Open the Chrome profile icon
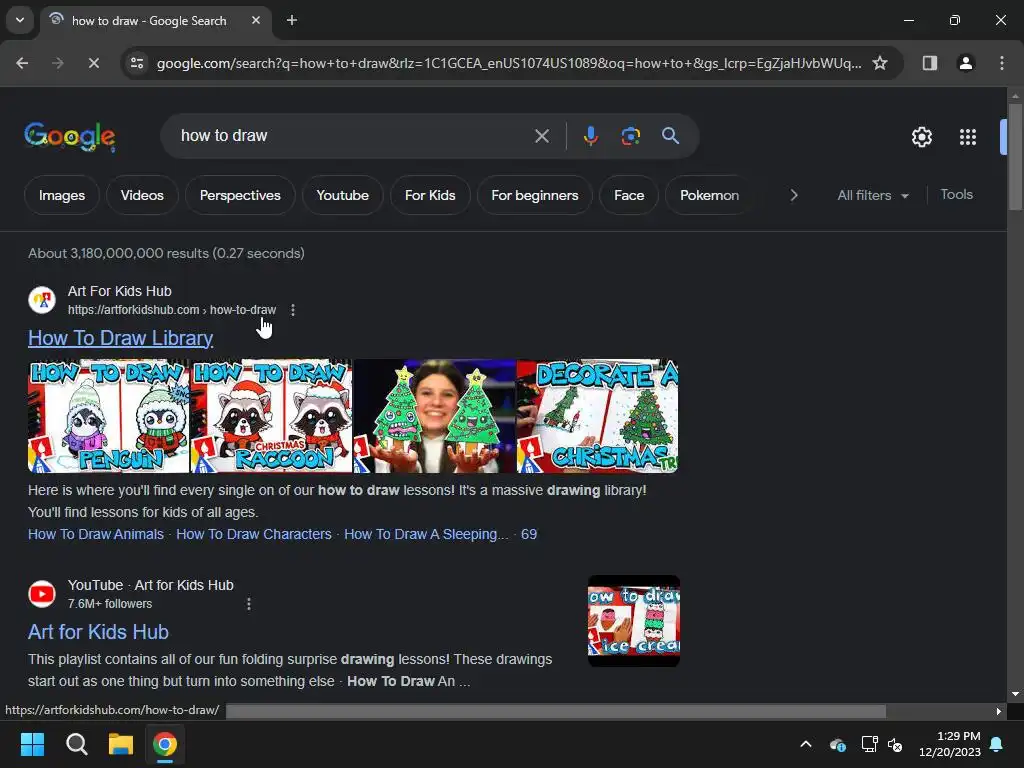This screenshot has width=1024, height=768. (965, 63)
